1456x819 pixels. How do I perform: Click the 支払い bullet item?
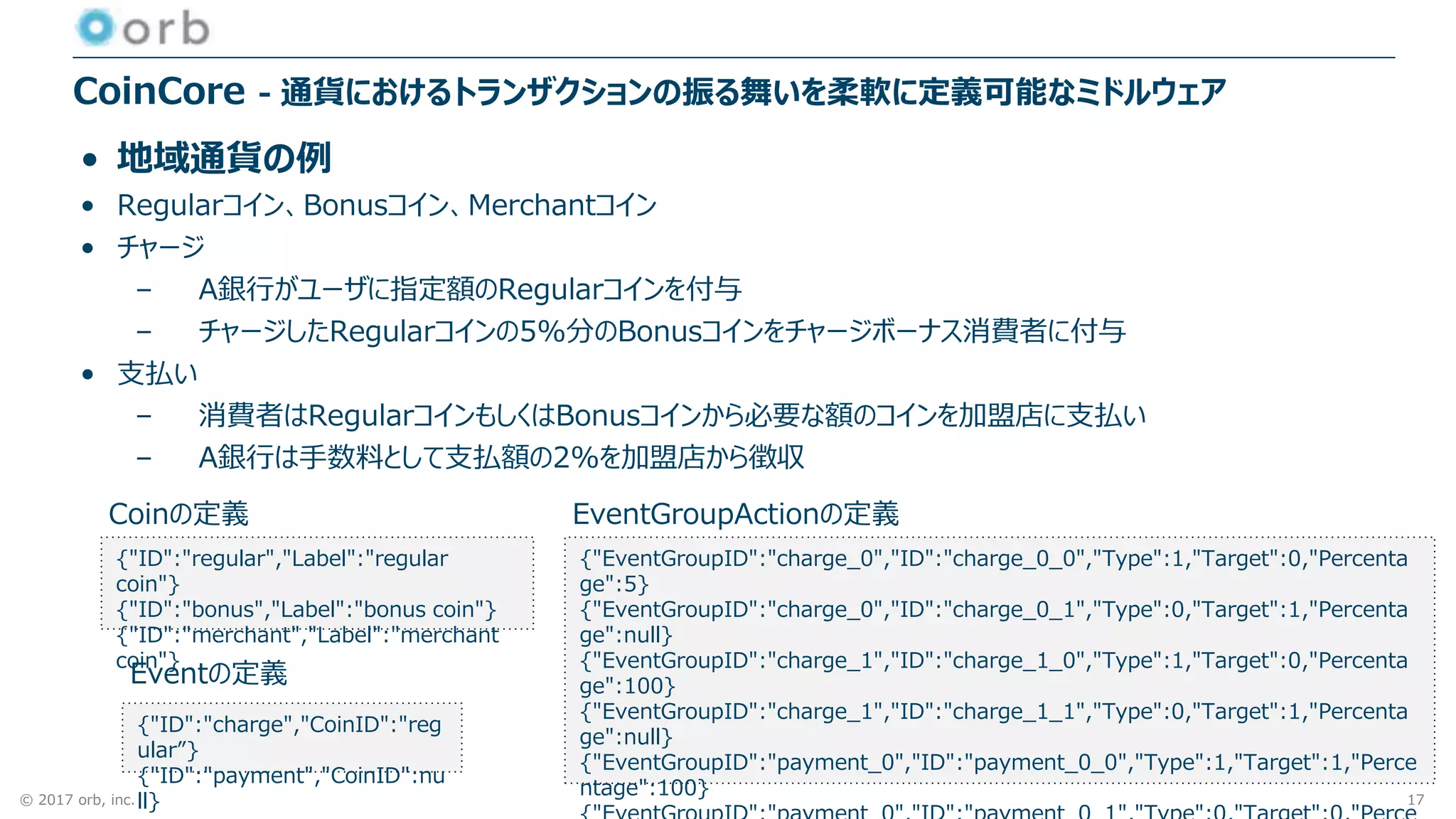[157, 373]
